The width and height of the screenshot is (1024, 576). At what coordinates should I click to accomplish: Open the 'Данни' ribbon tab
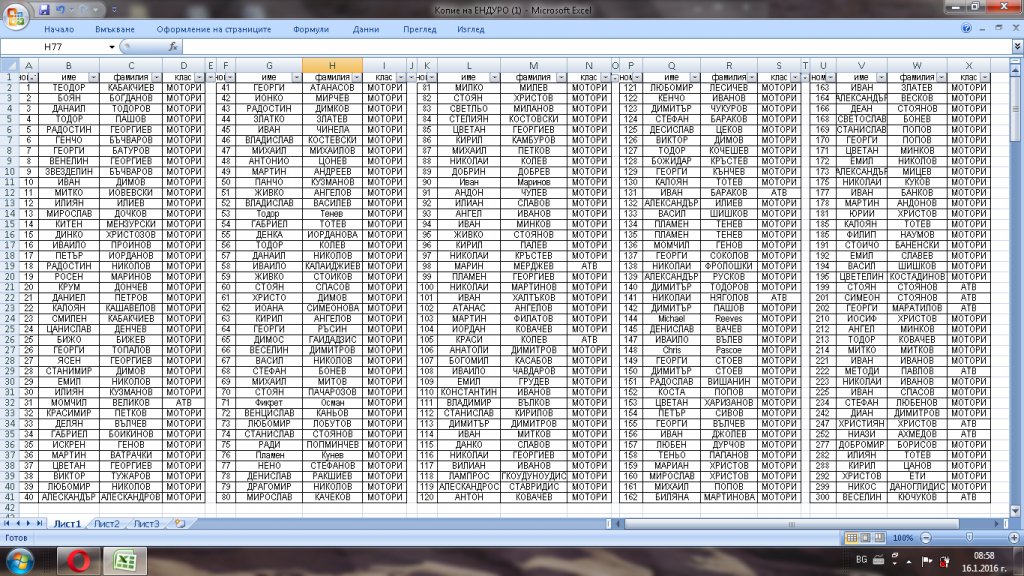366,29
